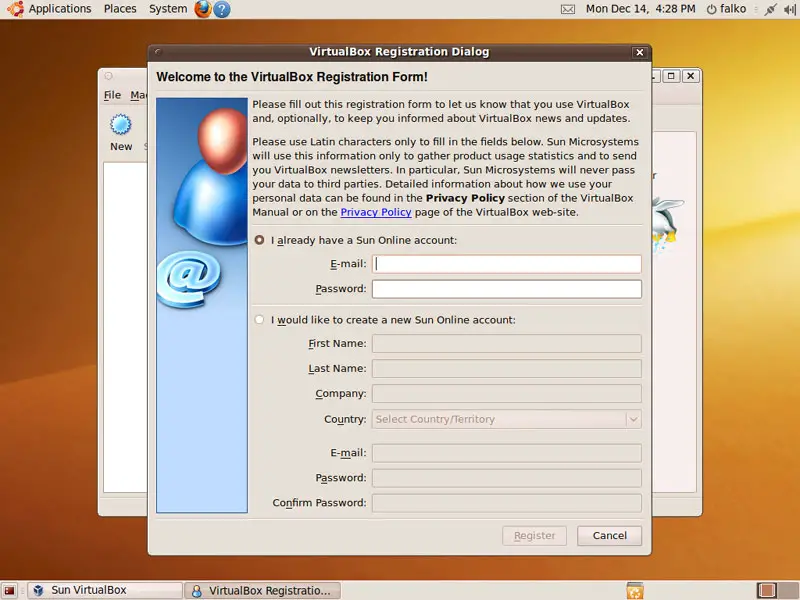Launch Firefox from the top panel
Viewport: 800px width, 600px height.
203,9
